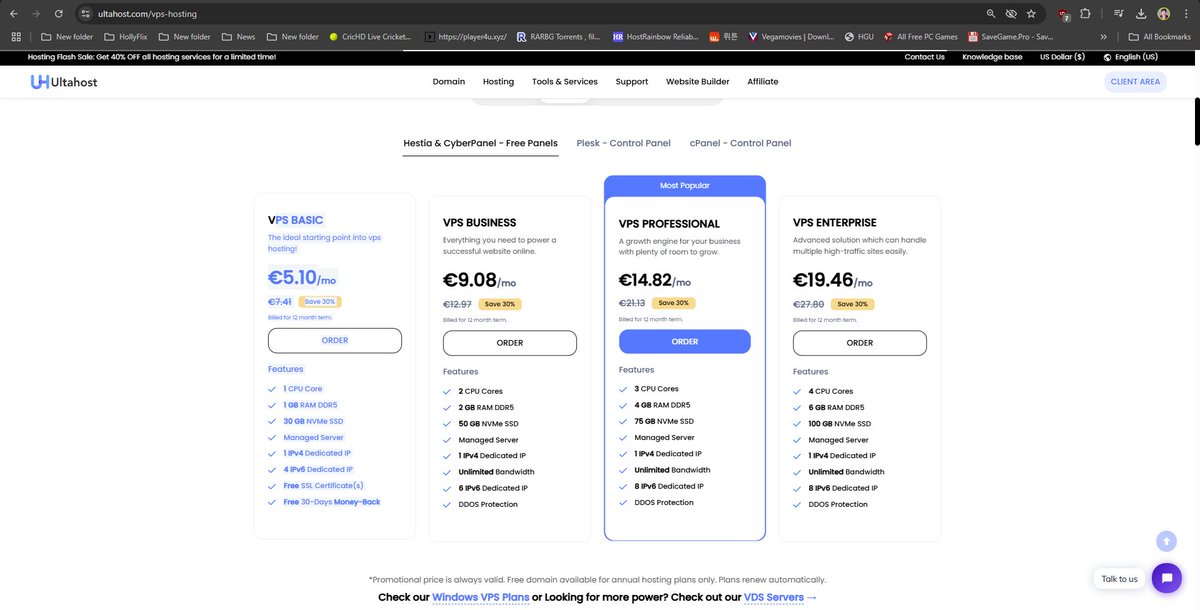Screen dimensions: 1200x610
Task: Select the Hestia & CyberPanel - Free Panels tab
Action: coord(480,143)
